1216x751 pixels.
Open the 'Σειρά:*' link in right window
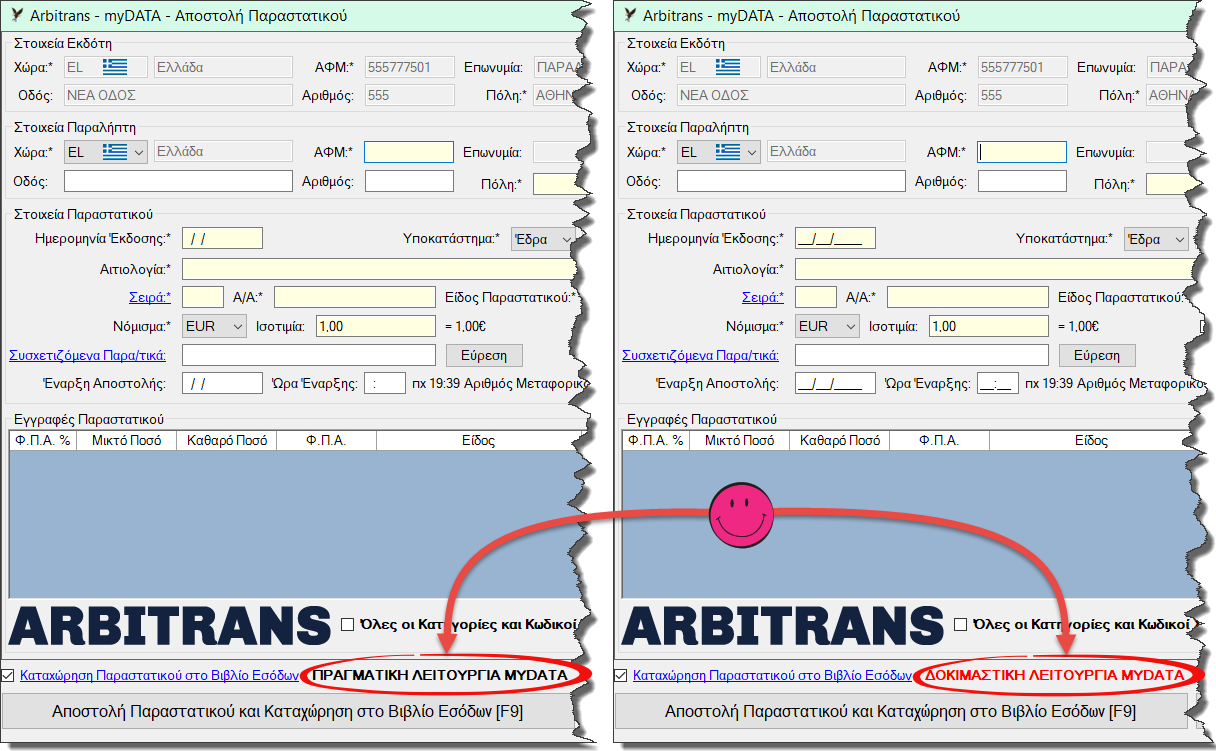763,297
